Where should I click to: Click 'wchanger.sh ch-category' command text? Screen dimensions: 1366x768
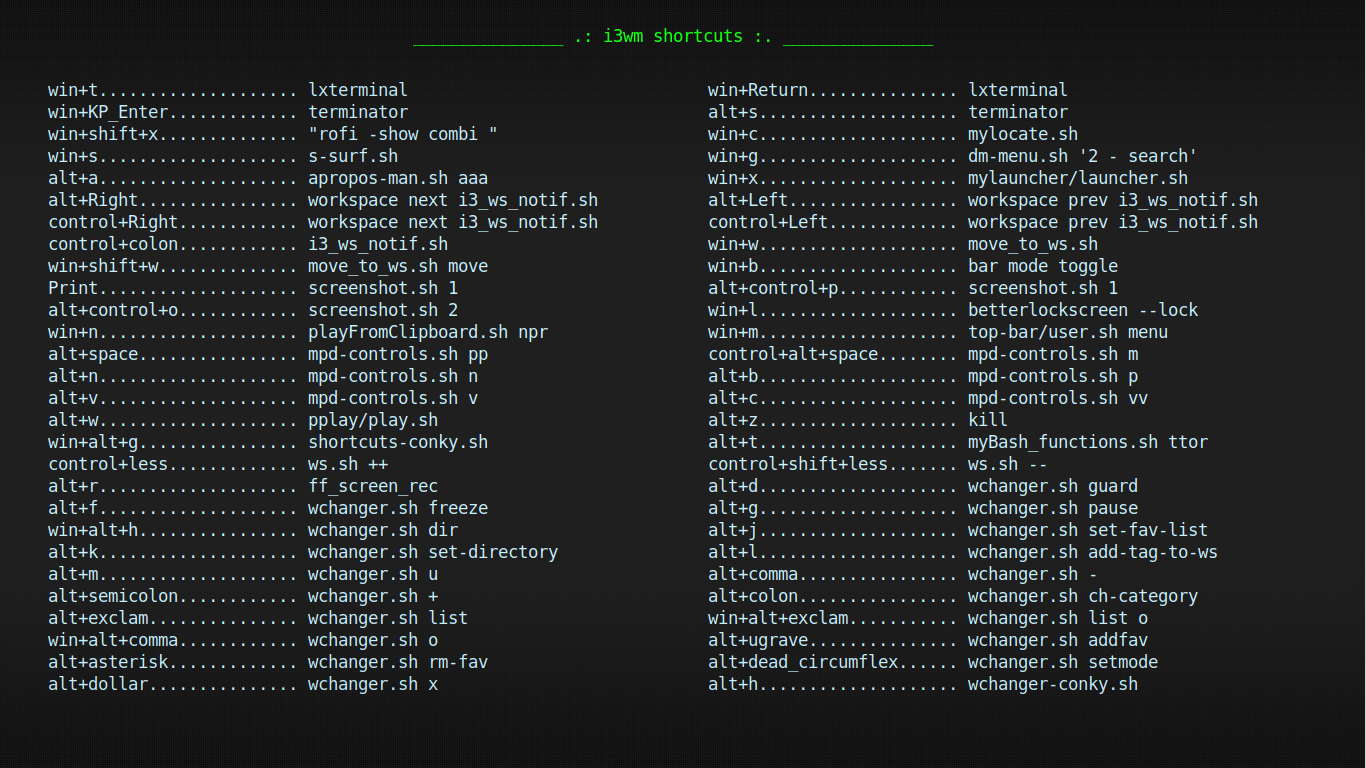[1083, 596]
